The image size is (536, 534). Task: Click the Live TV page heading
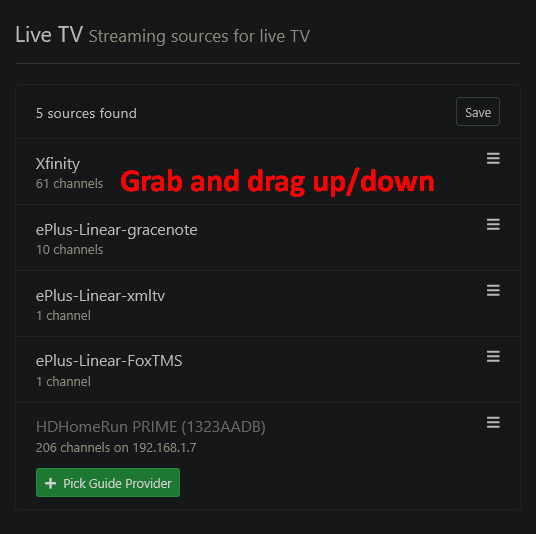point(49,35)
